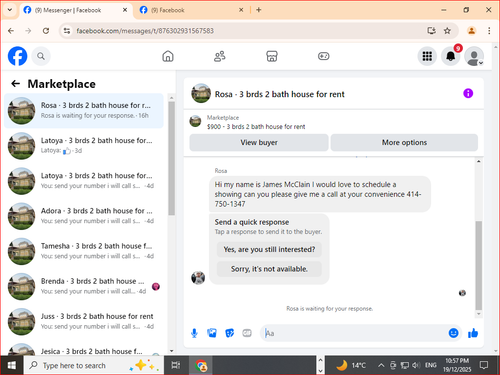Open taskbar clock and date

pyautogui.click(x=457, y=365)
